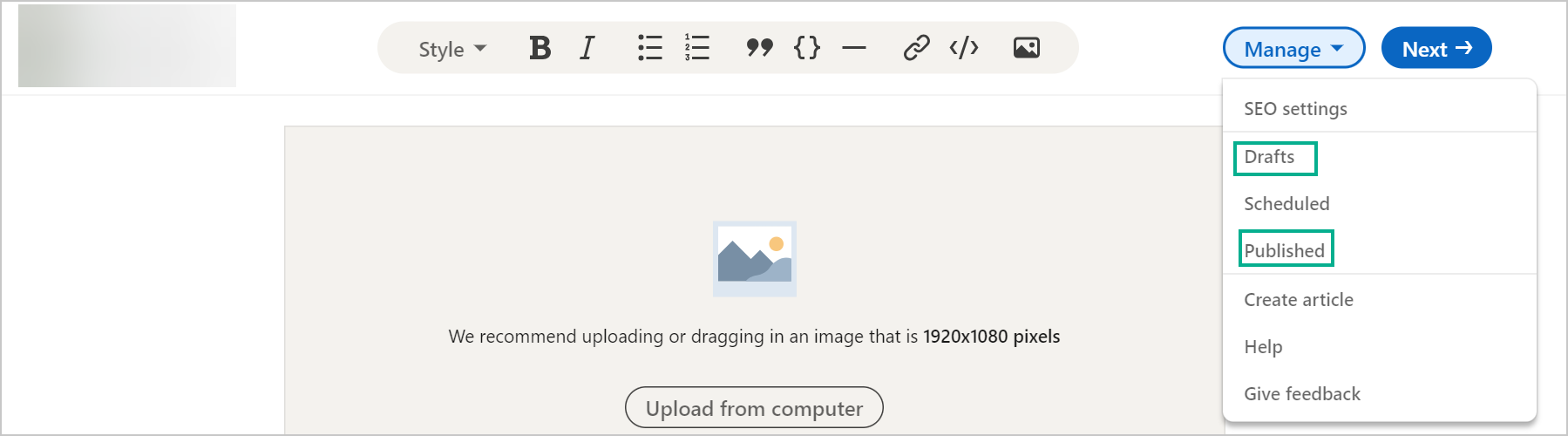Insert a code block with curly braces icon
1568x436 pixels.
click(x=807, y=48)
